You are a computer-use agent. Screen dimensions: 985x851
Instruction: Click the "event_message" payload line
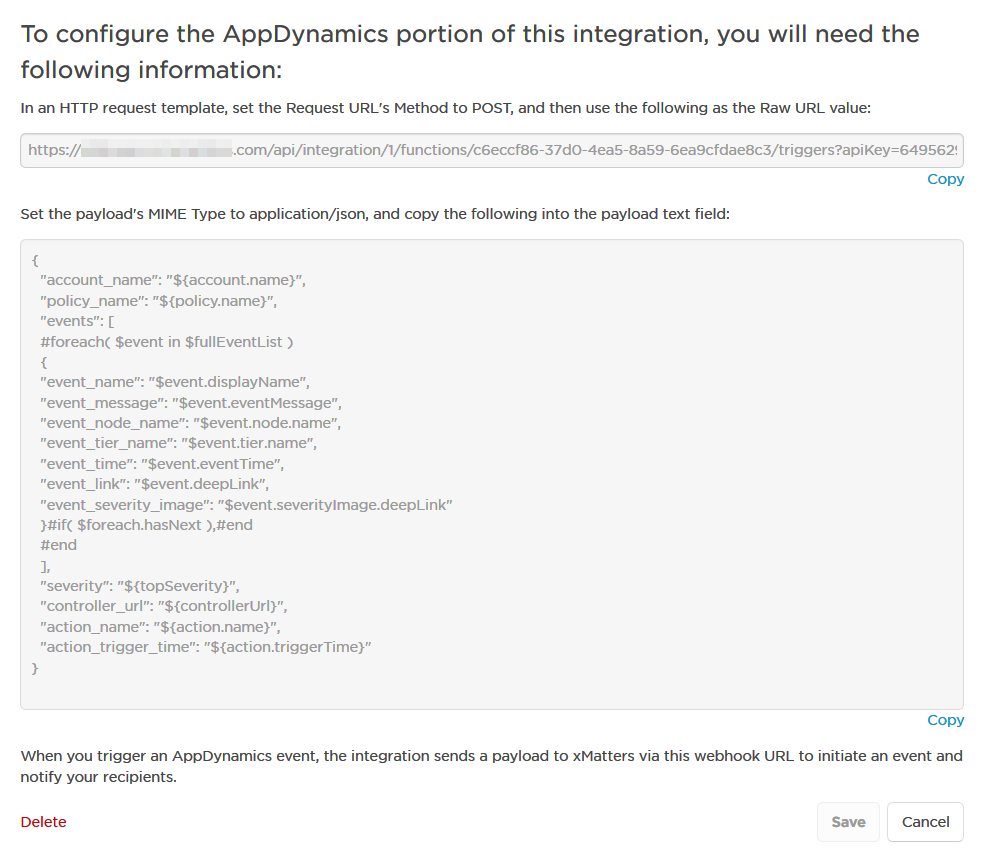click(x=191, y=403)
